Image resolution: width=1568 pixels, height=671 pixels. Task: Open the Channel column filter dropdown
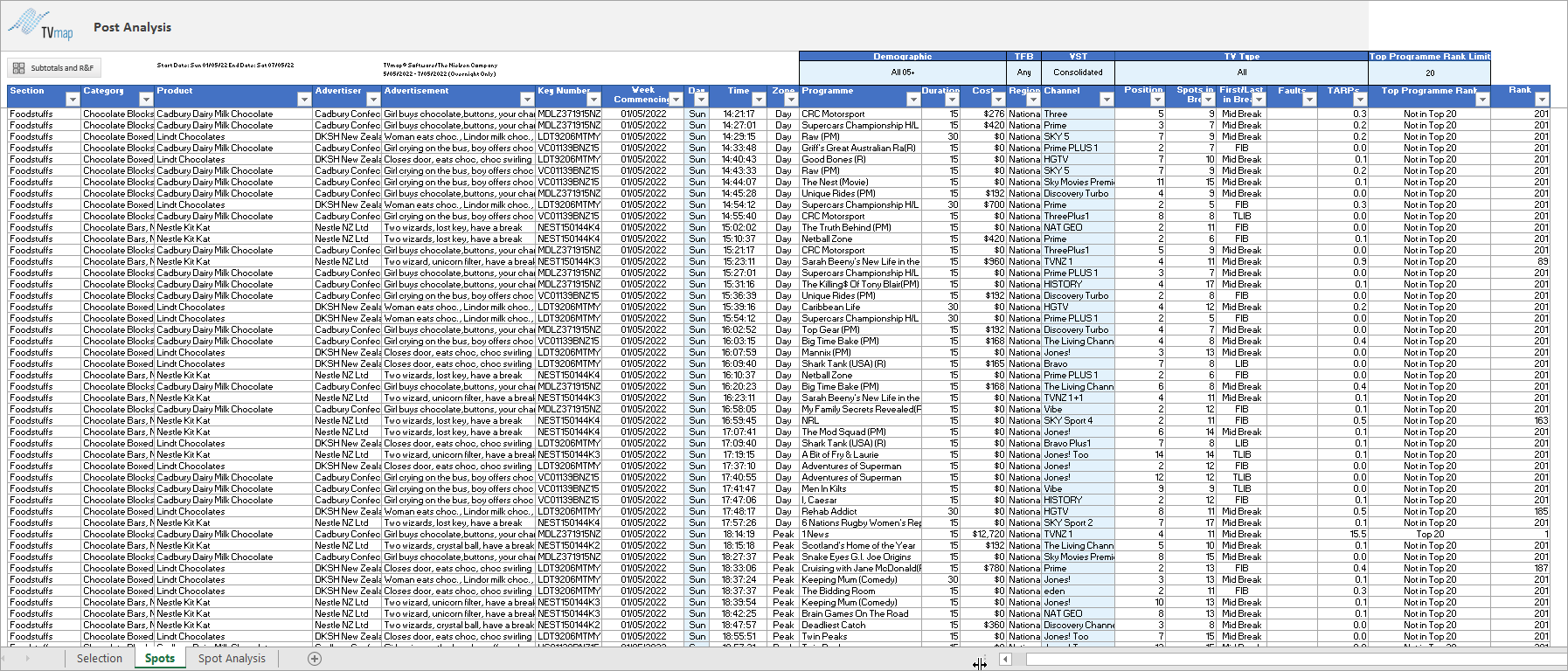pos(1107,100)
